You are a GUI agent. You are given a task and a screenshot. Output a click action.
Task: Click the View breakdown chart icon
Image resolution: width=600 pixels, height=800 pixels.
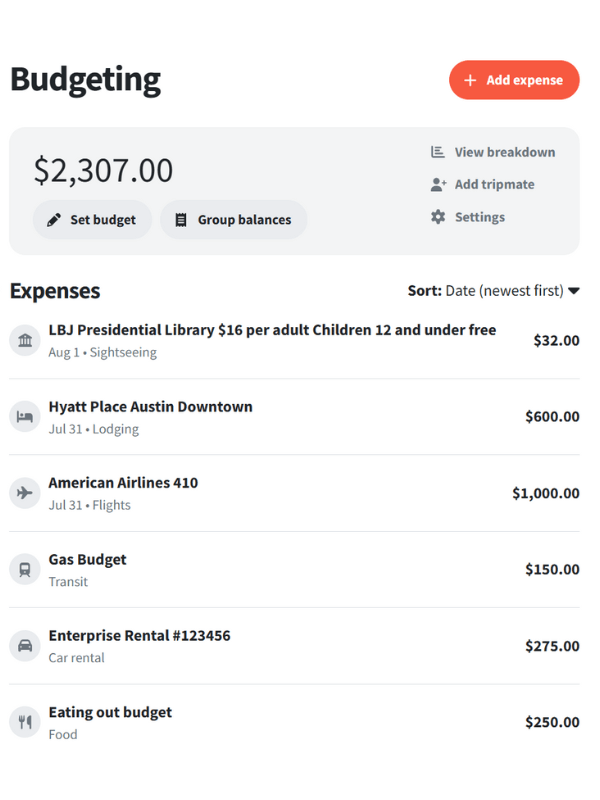tap(438, 152)
